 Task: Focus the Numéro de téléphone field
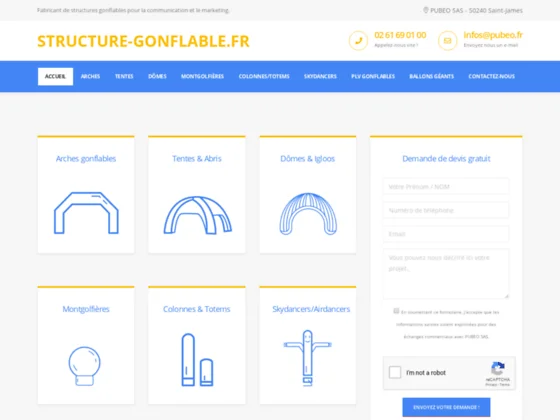(446, 210)
